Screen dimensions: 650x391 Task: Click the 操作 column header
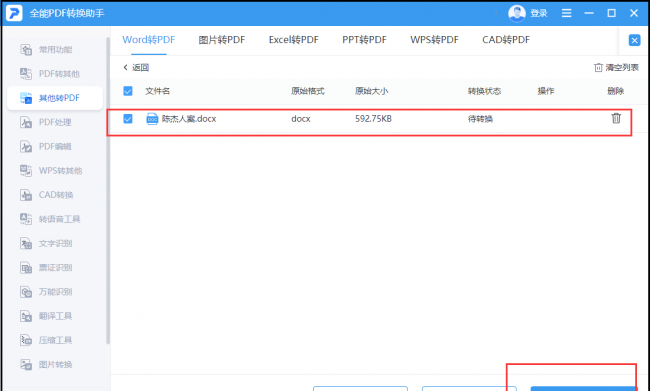546,91
